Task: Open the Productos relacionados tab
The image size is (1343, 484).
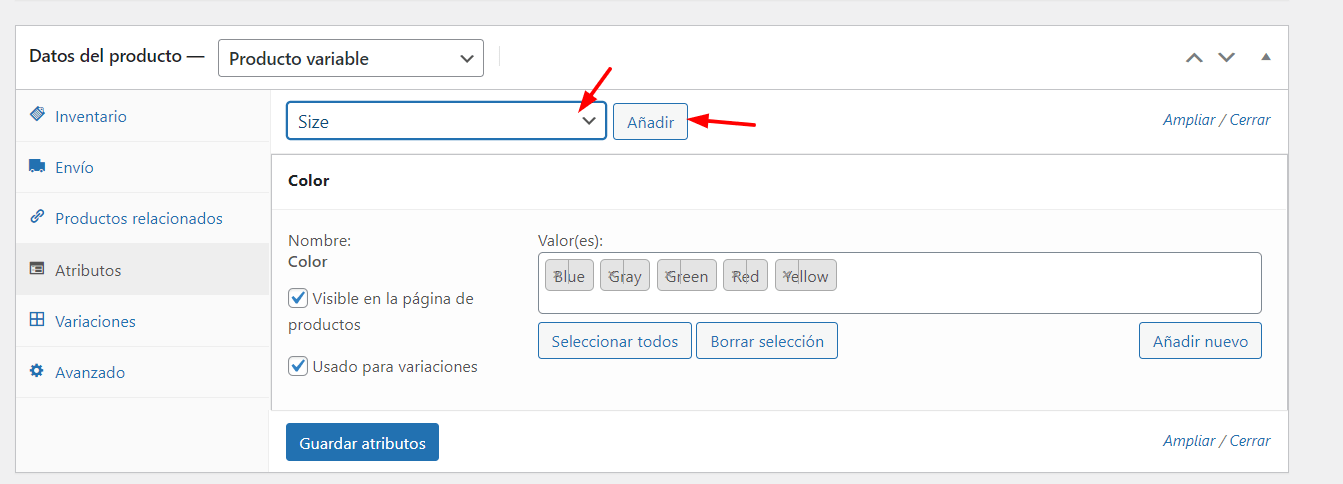Action: click(143, 218)
